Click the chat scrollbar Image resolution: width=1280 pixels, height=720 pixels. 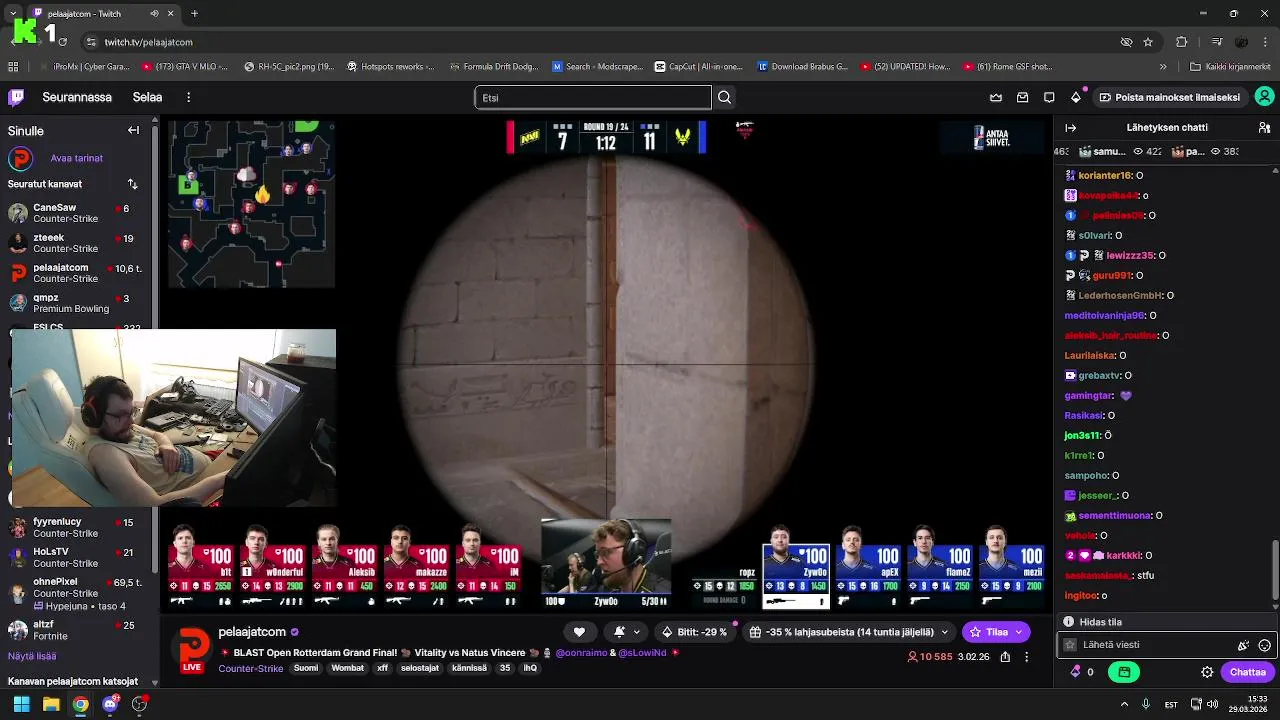point(1275,569)
